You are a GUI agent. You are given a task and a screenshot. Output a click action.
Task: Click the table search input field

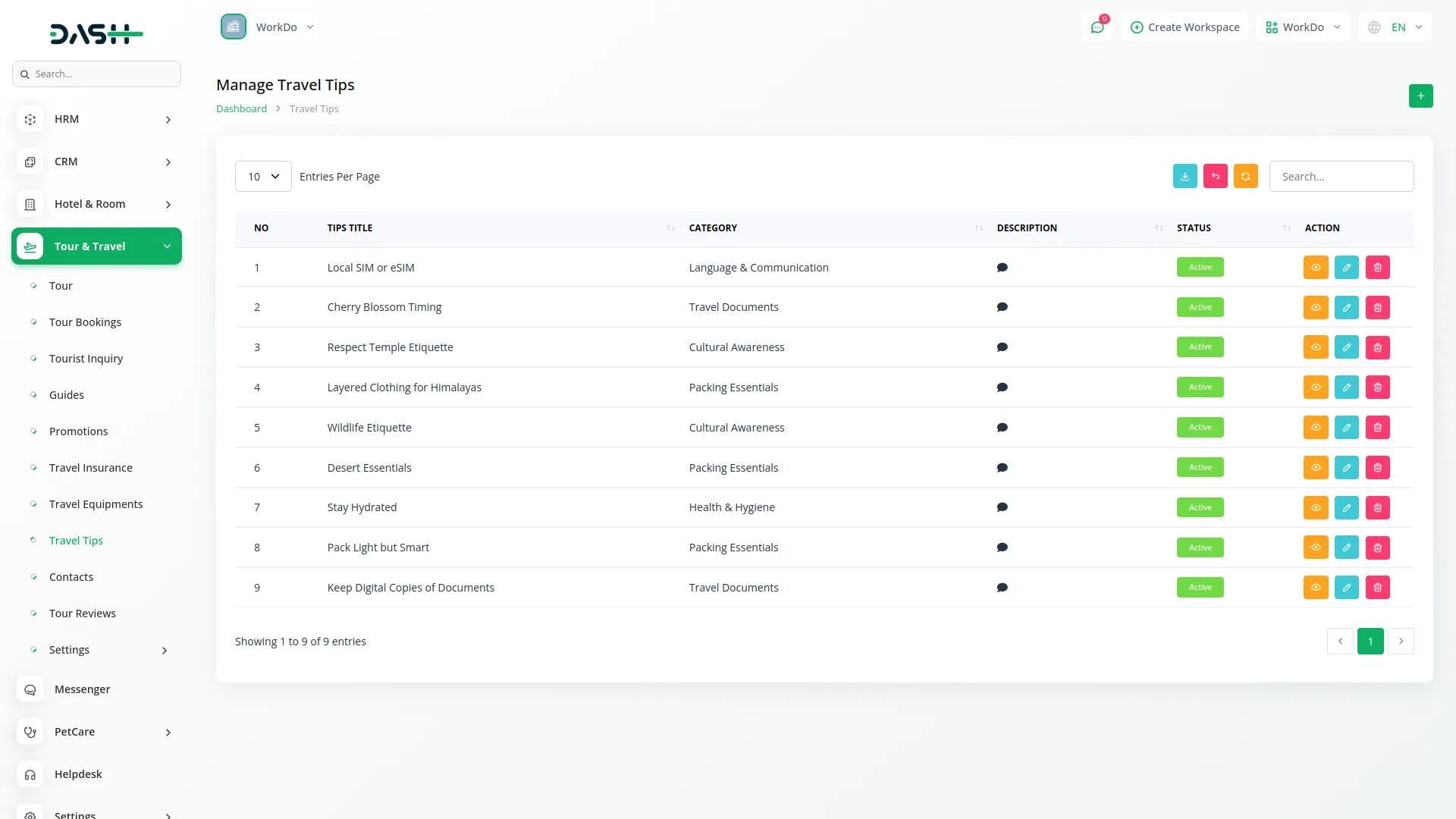[x=1341, y=176]
